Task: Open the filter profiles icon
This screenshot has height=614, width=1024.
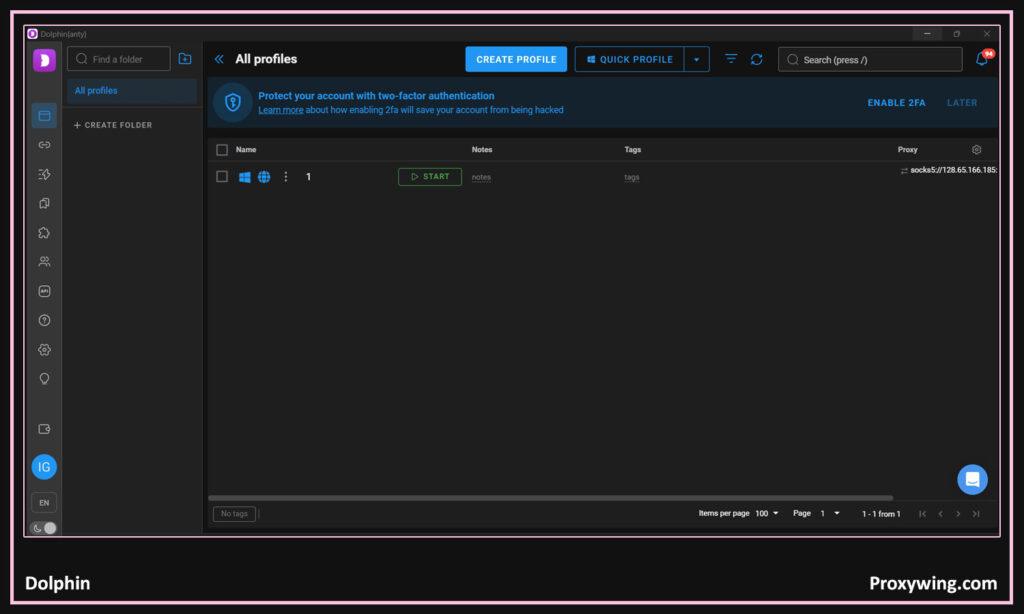Action: pyautogui.click(x=731, y=60)
